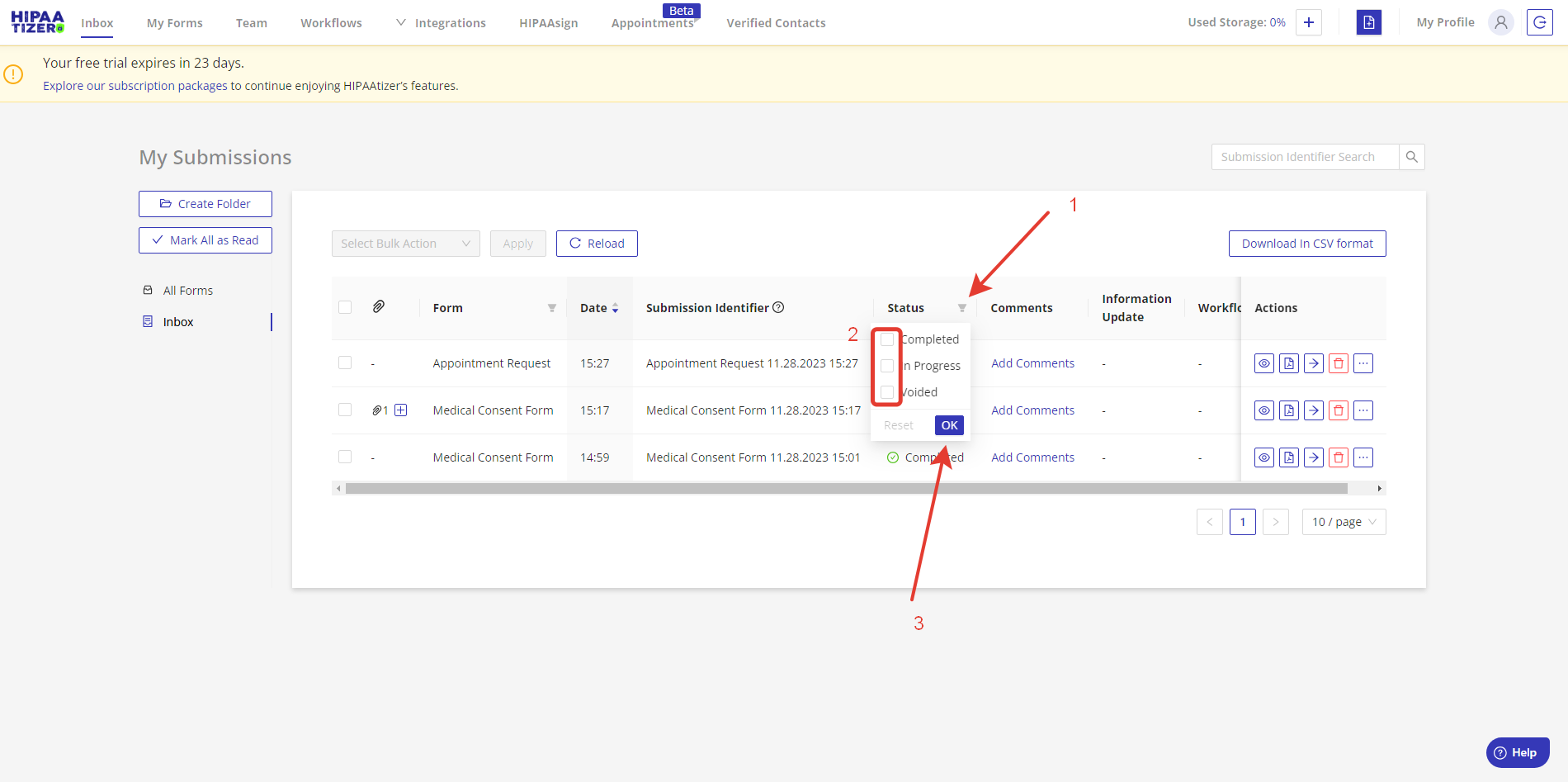Image resolution: width=1568 pixels, height=782 pixels.
Task: Open the HIPAAsign tab
Action: 549,23
